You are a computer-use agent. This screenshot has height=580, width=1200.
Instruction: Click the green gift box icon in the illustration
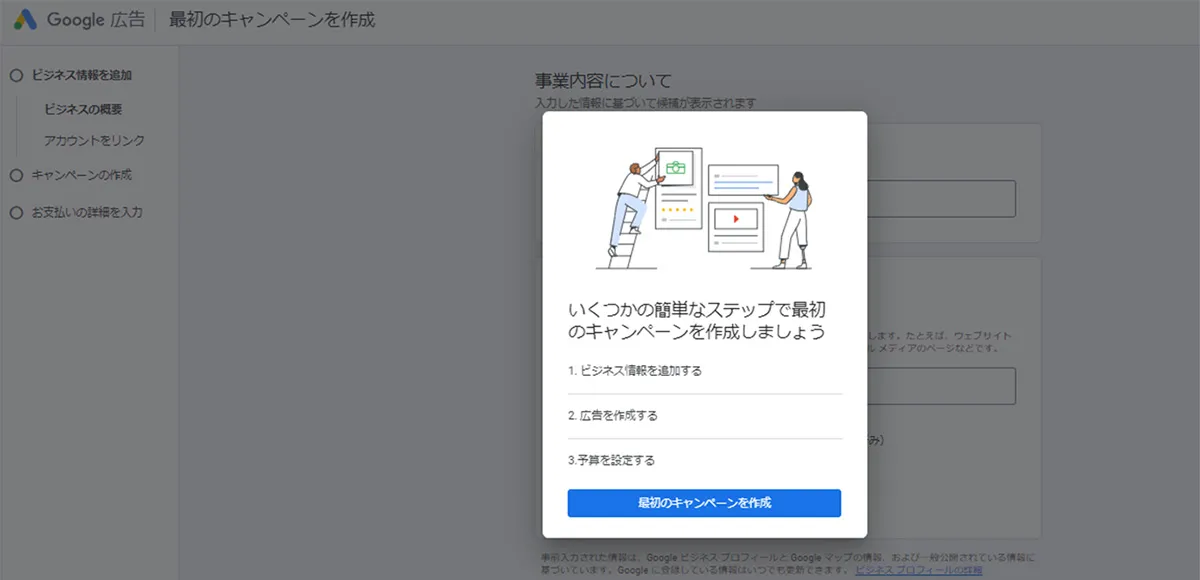[676, 167]
